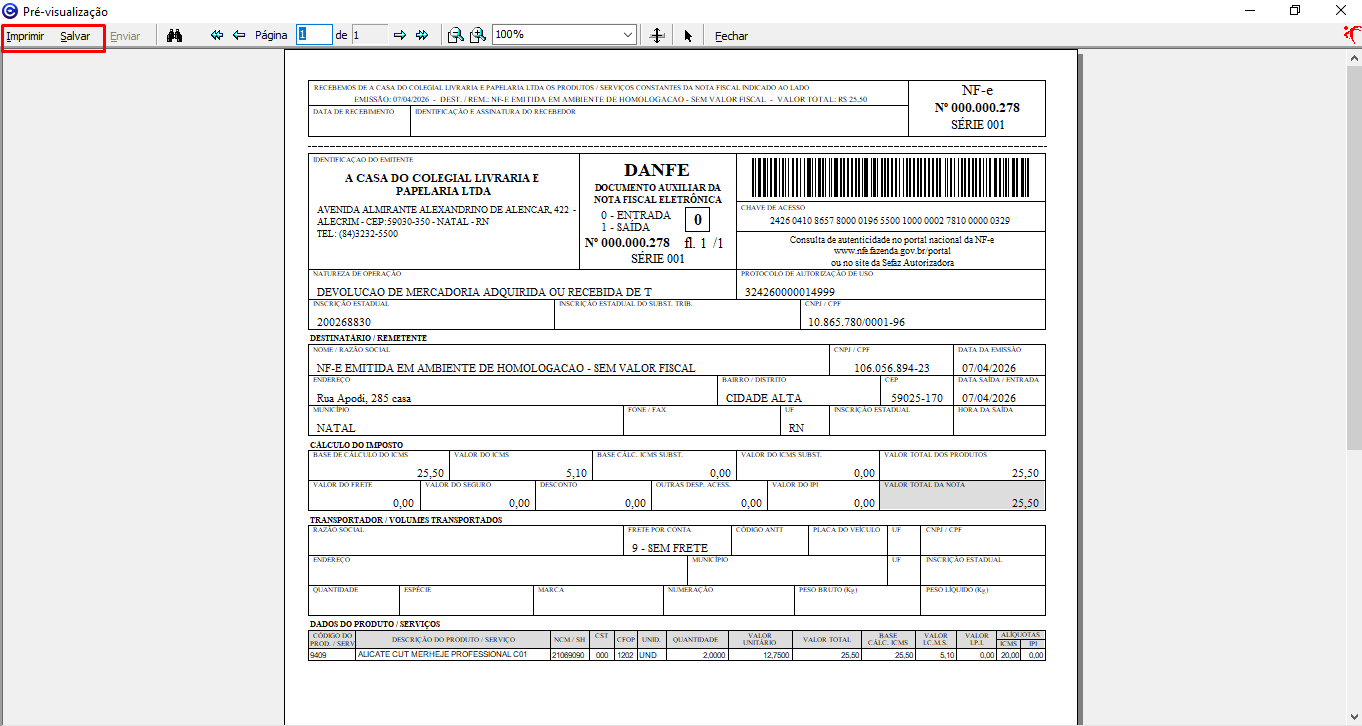Select the arrow pointer tool
This screenshot has height=726, width=1362.
point(688,35)
